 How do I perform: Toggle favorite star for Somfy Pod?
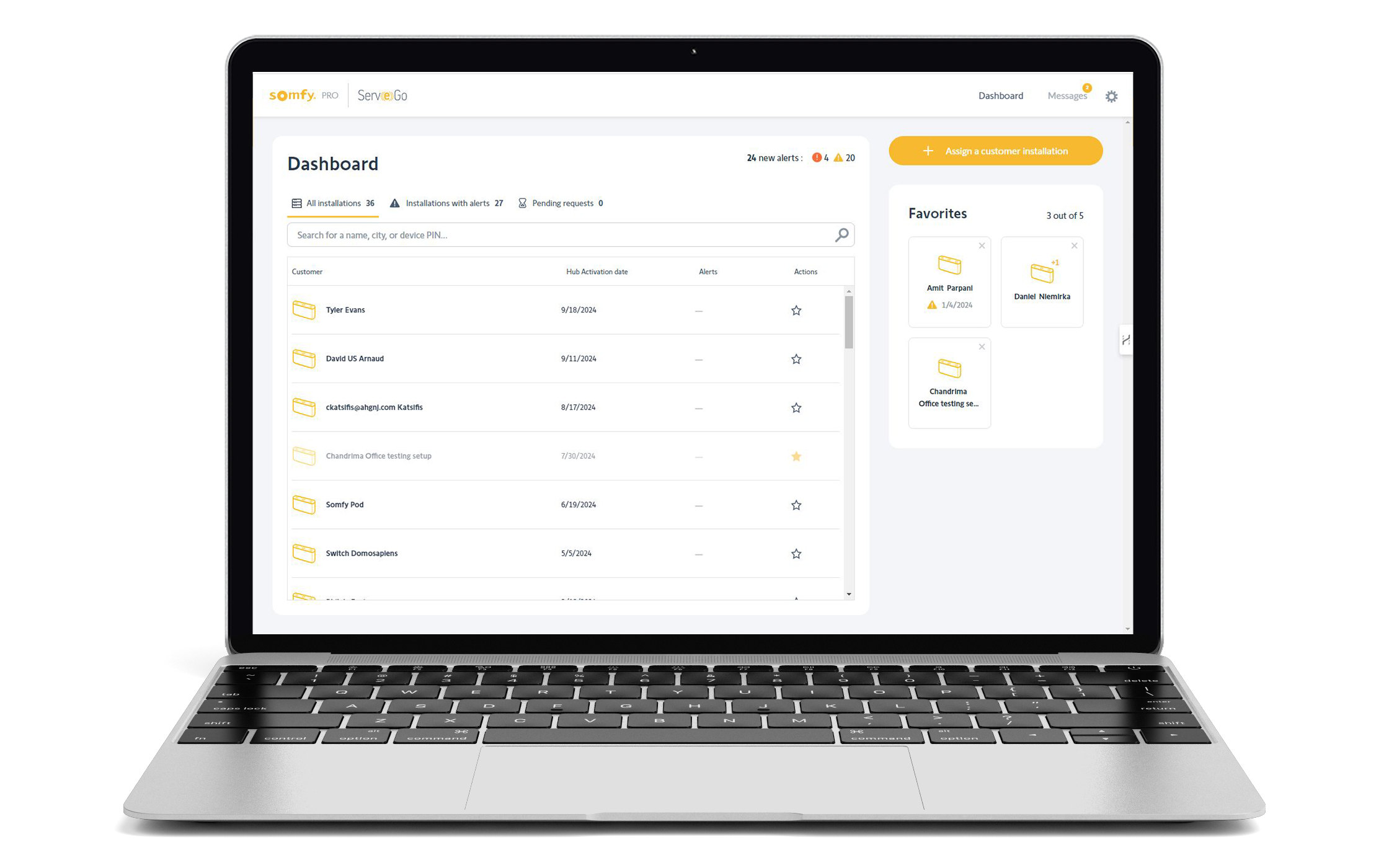click(797, 504)
